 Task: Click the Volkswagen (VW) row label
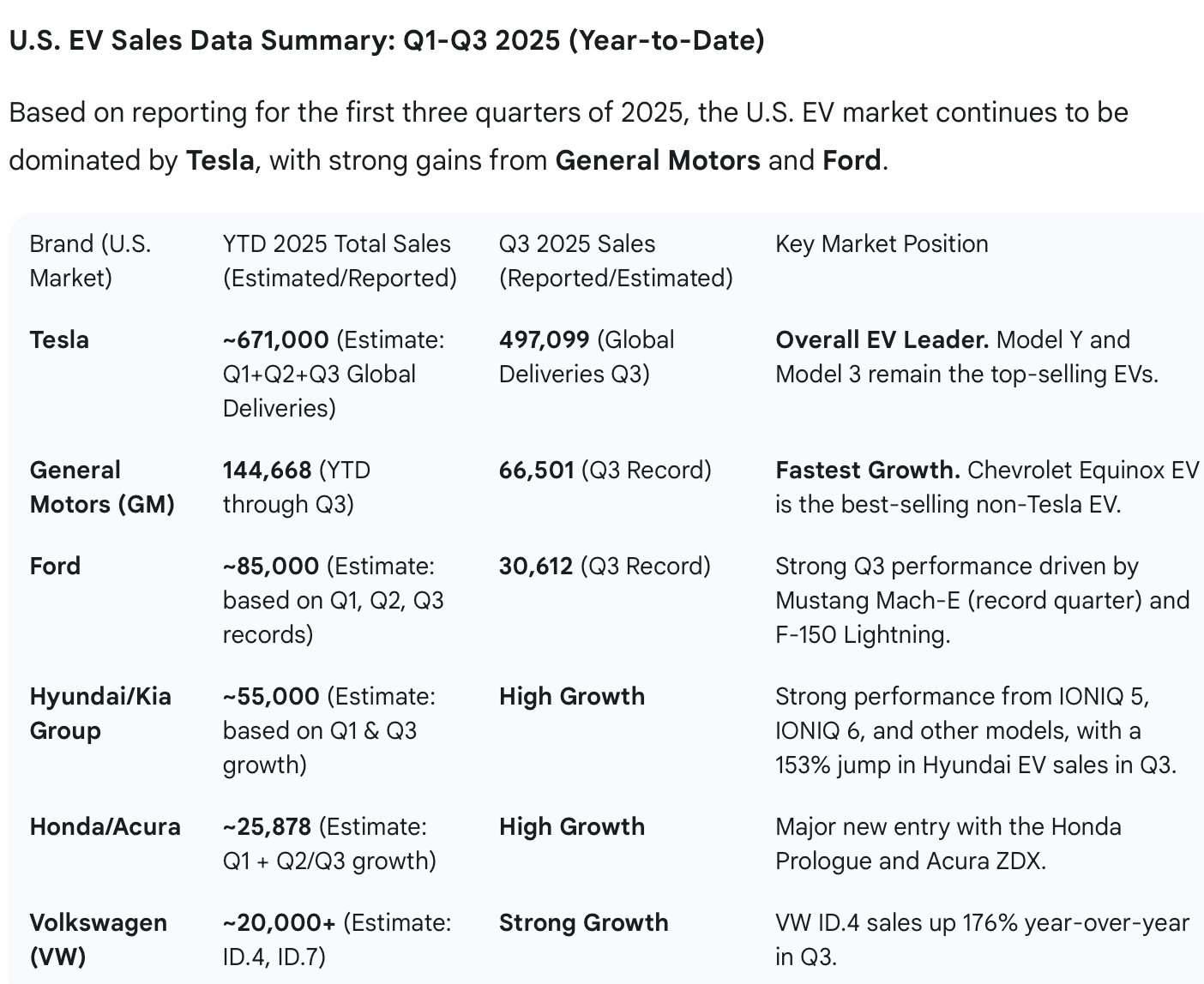point(98,939)
